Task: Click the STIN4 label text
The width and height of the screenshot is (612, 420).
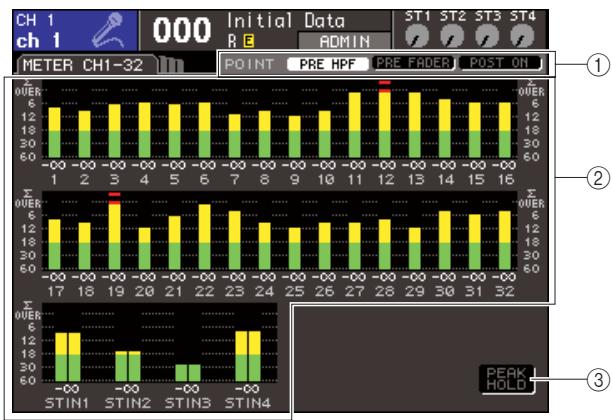Action: click(248, 403)
